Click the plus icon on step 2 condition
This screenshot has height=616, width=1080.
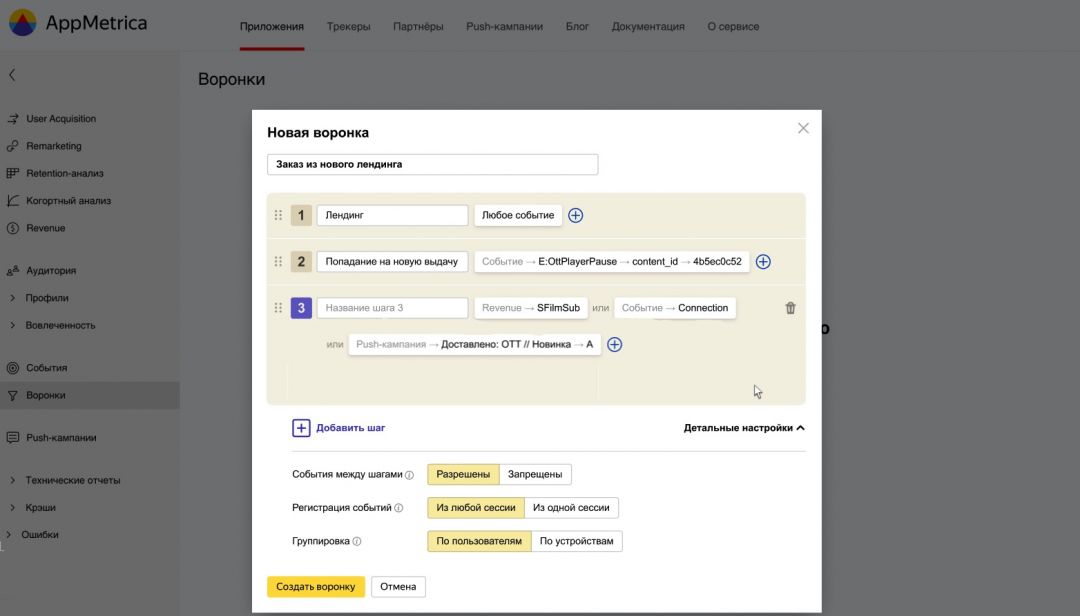[x=763, y=261]
